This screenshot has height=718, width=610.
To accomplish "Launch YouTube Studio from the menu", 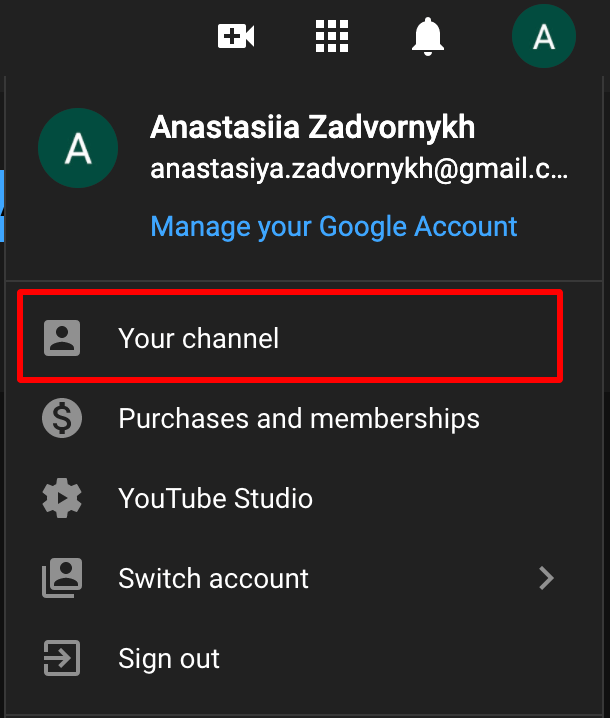I will tap(305, 498).
